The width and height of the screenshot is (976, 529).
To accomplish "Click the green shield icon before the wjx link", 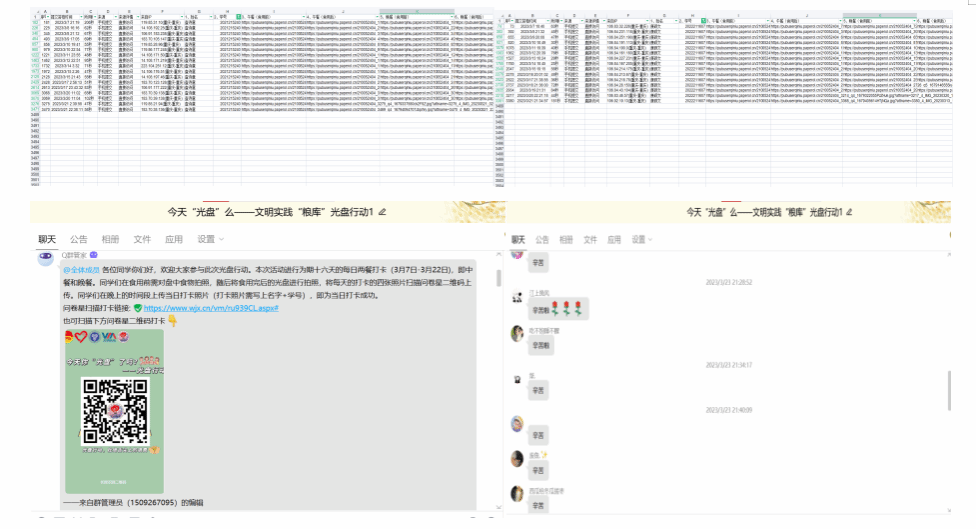I will pyautogui.click(x=138, y=309).
